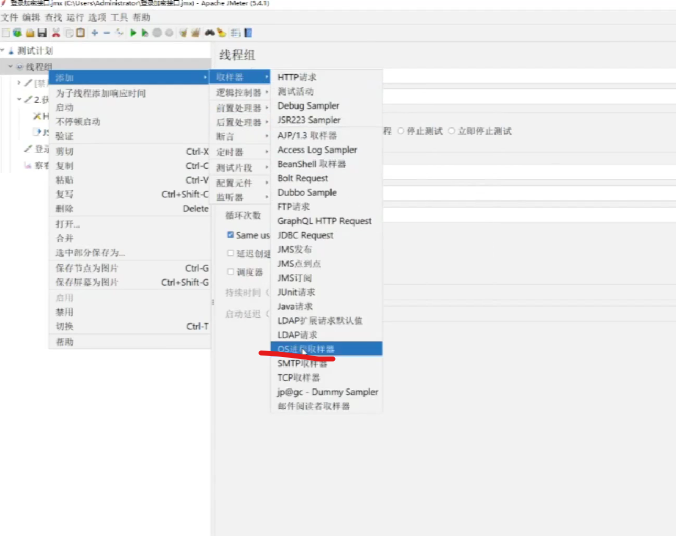Viewport: 676px width, 536px height.
Task: Collapse the tree node starting with 2.
Action: [x=19, y=99]
